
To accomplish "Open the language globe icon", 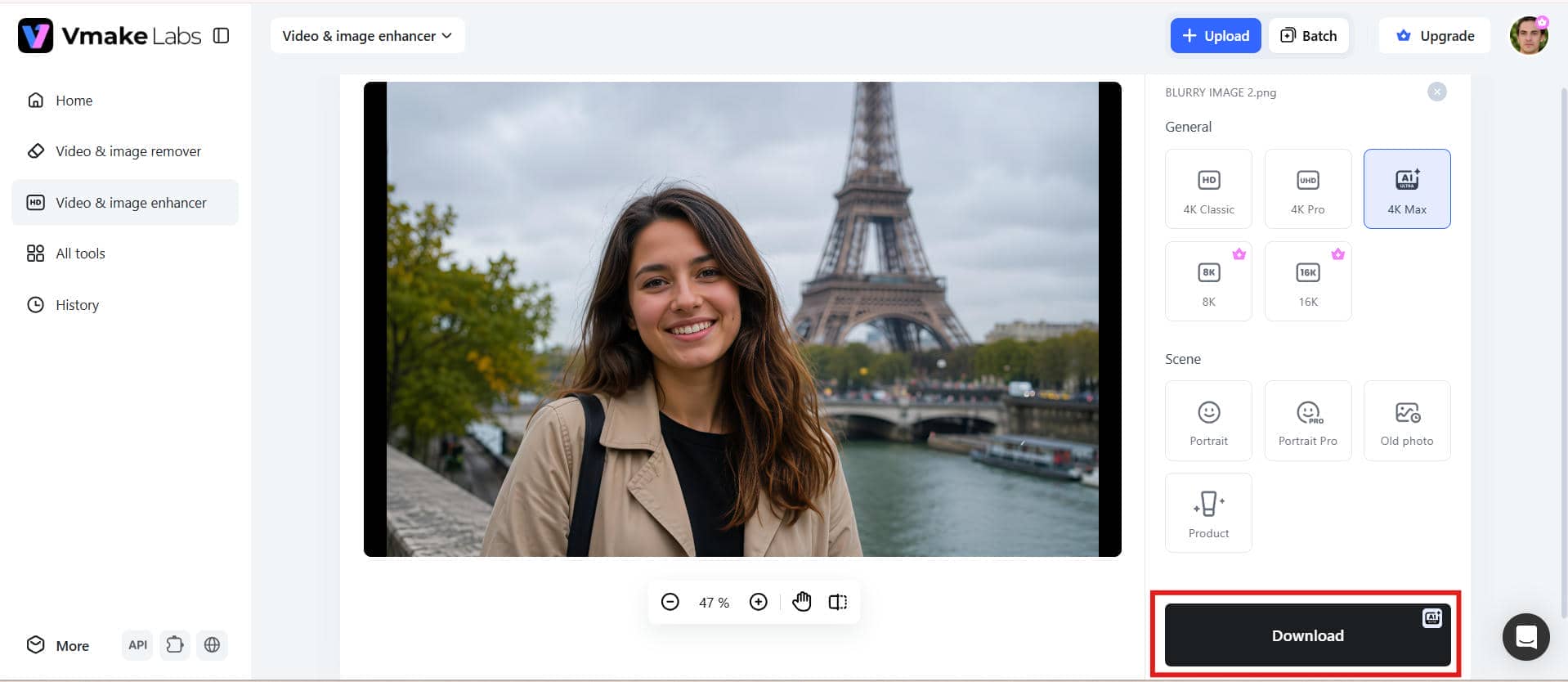I will (x=212, y=645).
